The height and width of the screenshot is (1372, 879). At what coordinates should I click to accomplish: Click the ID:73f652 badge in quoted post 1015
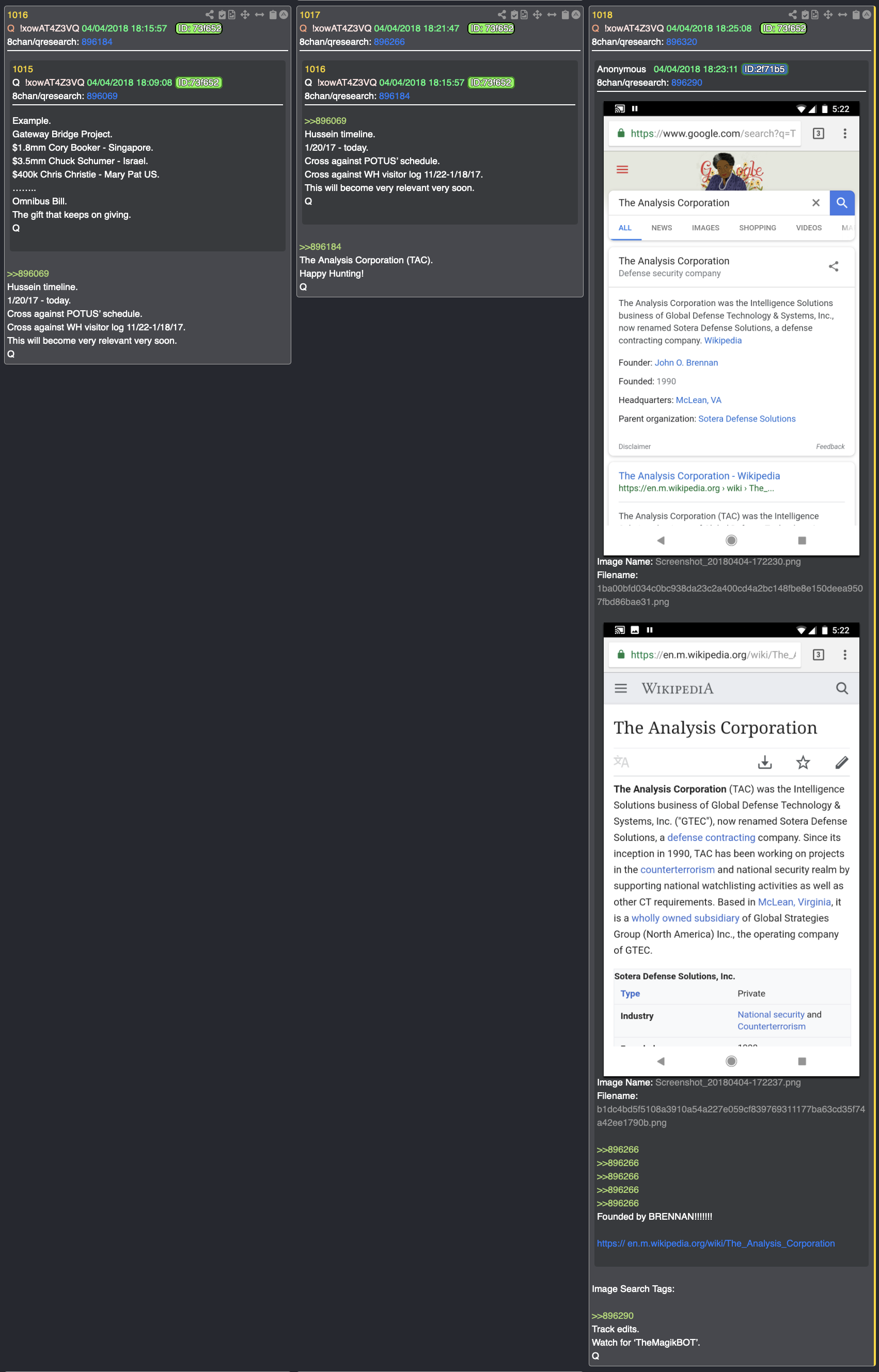click(x=198, y=82)
